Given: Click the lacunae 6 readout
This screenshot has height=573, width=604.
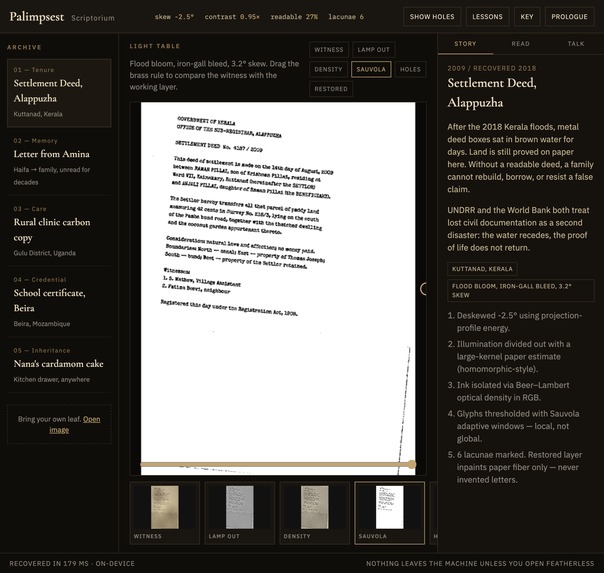Looking at the screenshot, I should click(x=346, y=17).
